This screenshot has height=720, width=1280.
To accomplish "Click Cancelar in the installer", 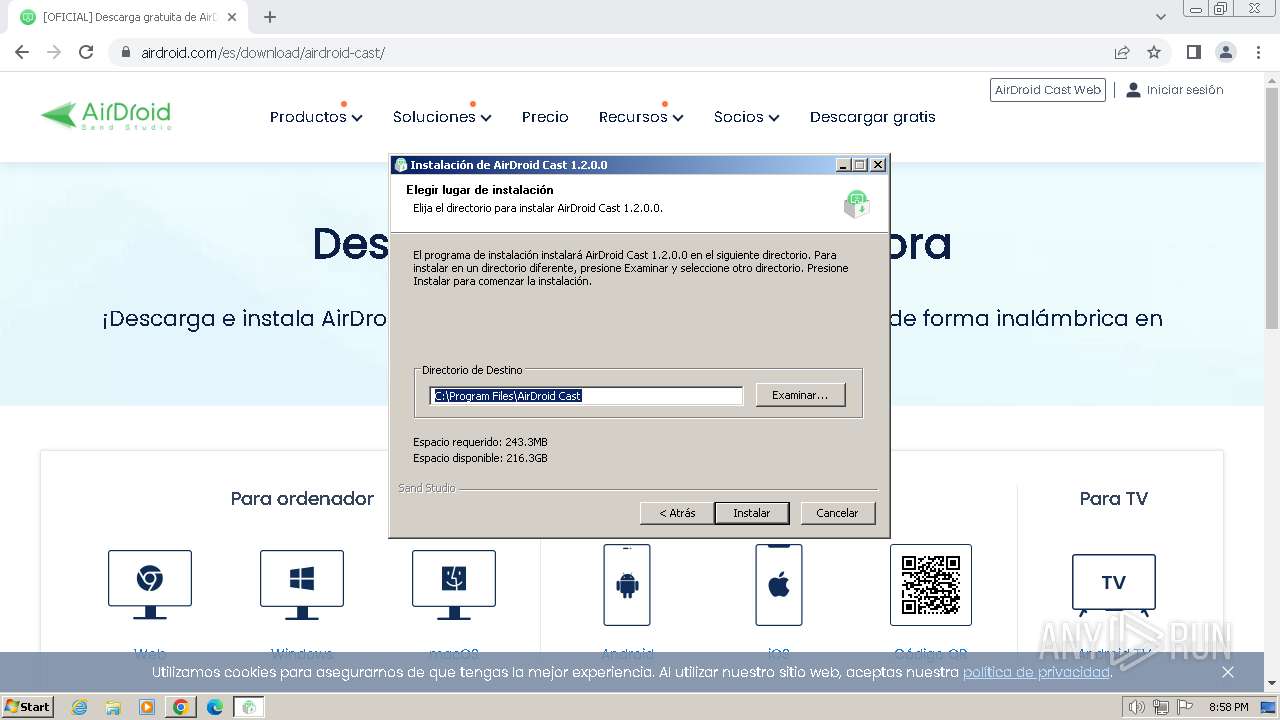I will 837,513.
